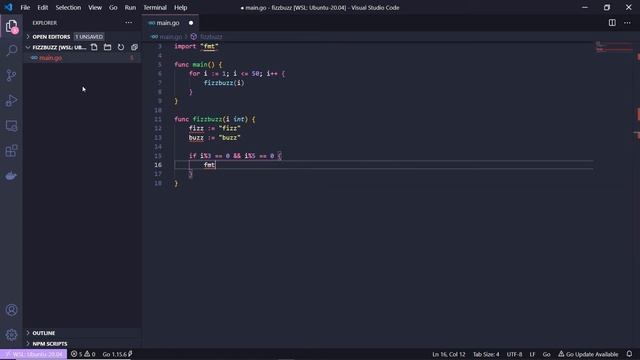Screen dimensions: 640x360
Task: Open the Selection menu
Action: click(x=68, y=7)
